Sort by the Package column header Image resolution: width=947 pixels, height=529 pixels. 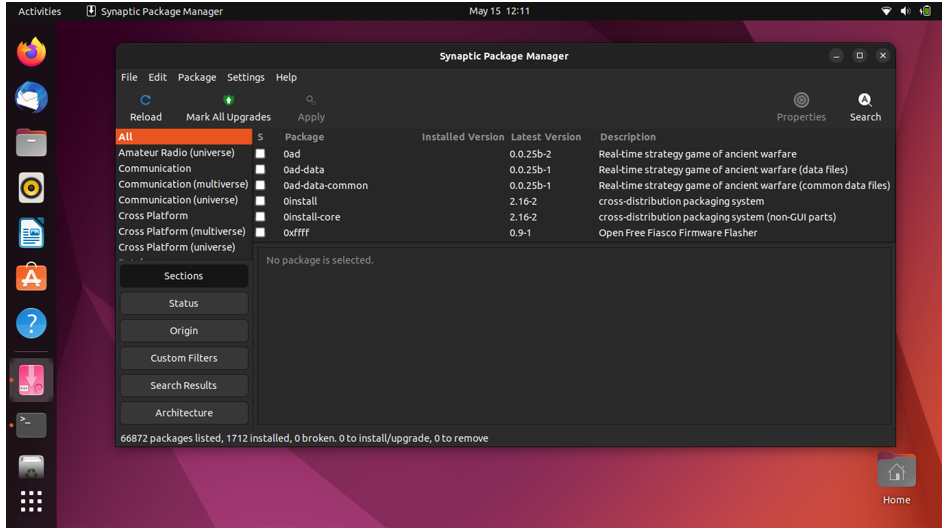point(304,137)
